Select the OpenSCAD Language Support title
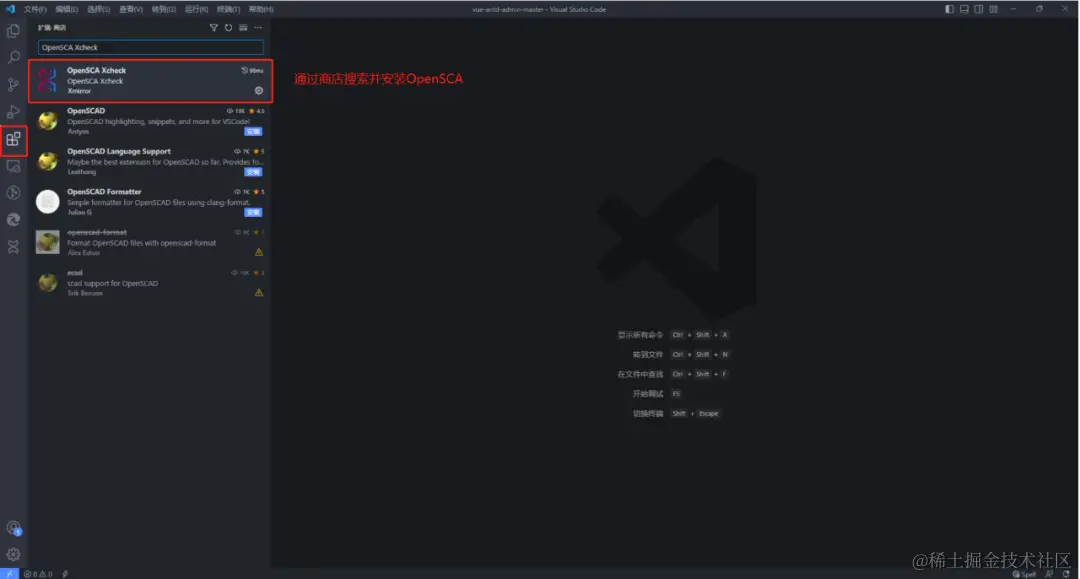The height and width of the screenshot is (579, 1080). [118, 151]
